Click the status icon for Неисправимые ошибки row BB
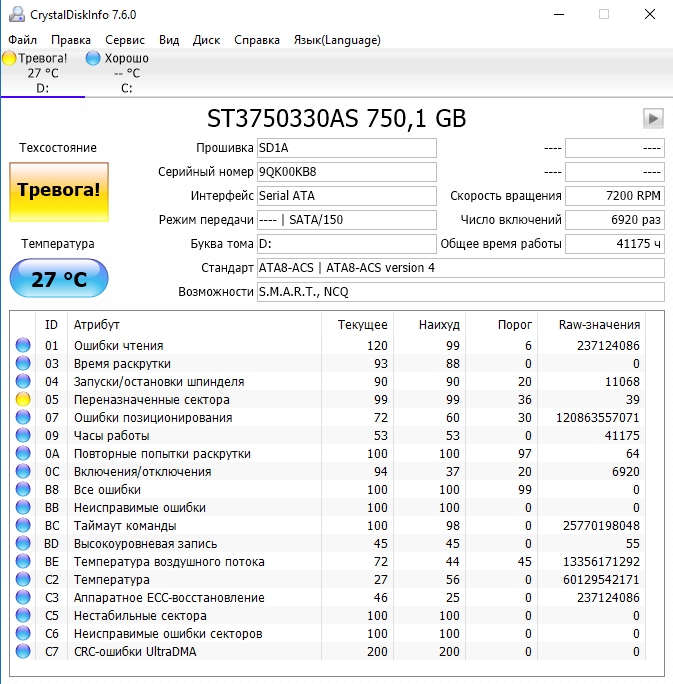 23,507
